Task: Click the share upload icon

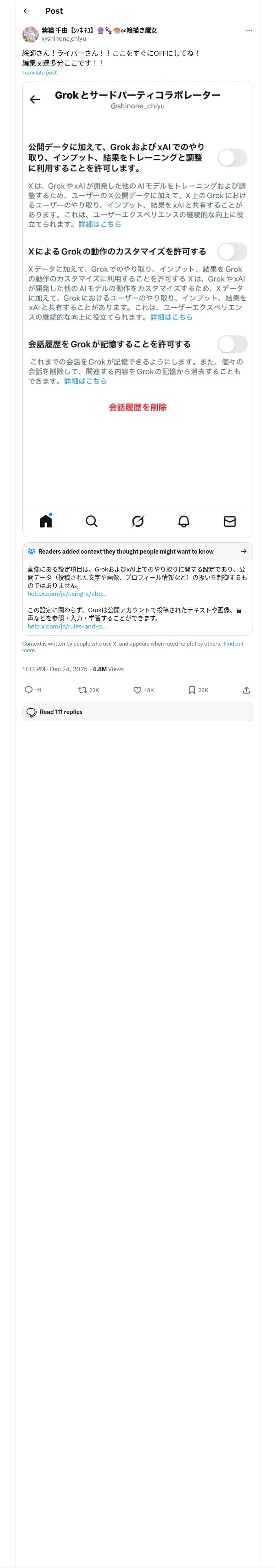Action: point(246,690)
